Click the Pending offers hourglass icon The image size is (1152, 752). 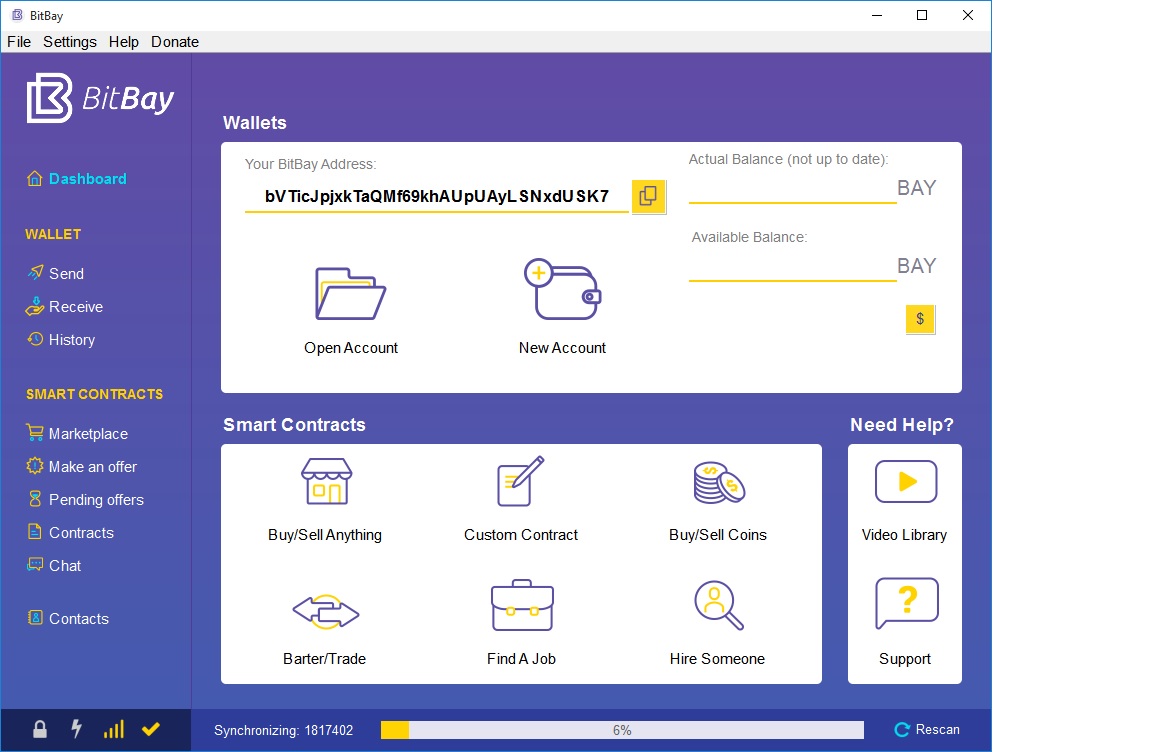[35, 499]
